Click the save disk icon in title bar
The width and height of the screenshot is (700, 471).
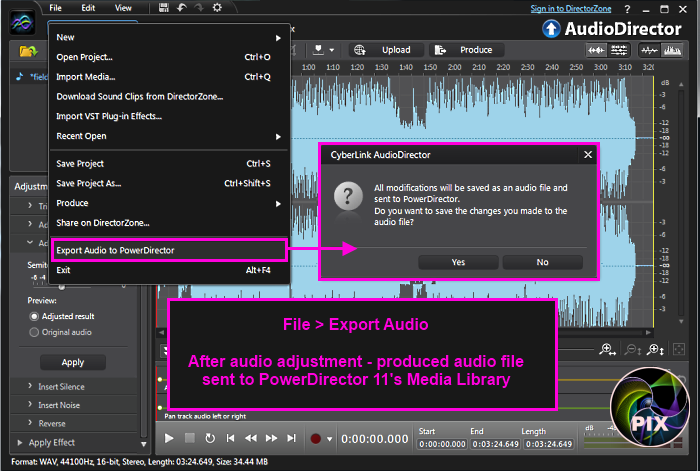pyautogui.click(x=164, y=8)
